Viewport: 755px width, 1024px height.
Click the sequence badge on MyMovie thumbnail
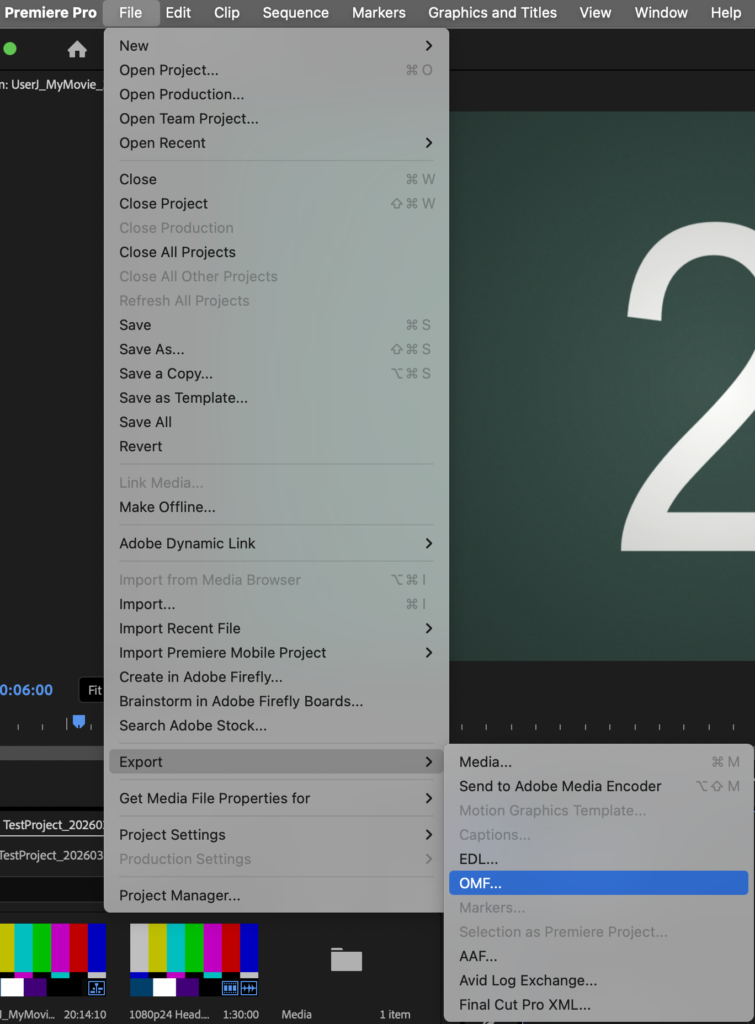coord(96,987)
